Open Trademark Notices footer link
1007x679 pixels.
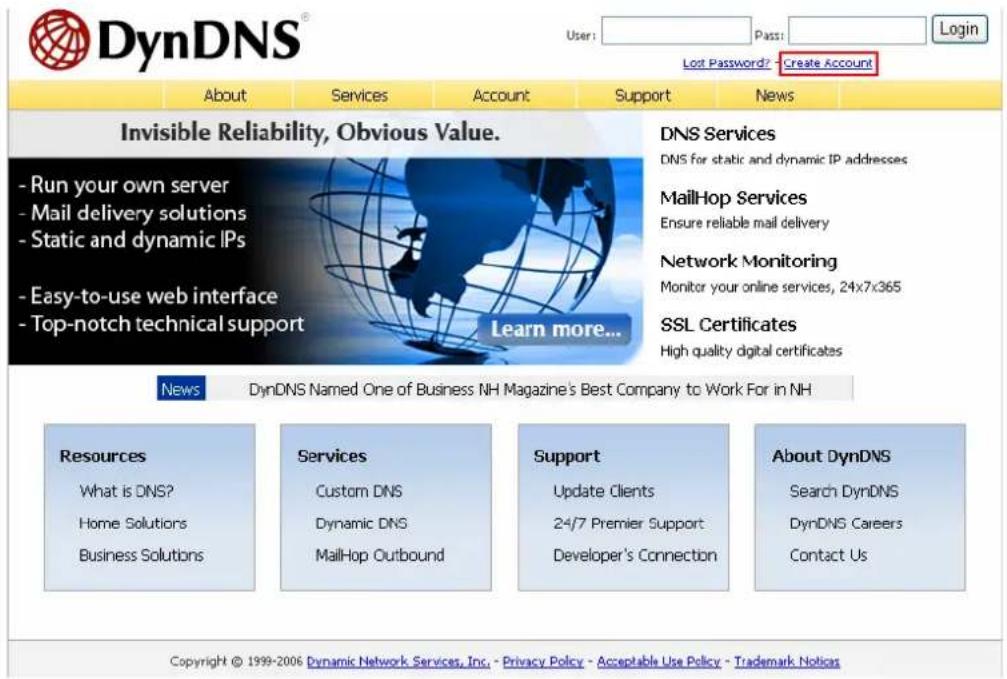pyautogui.click(x=787, y=661)
